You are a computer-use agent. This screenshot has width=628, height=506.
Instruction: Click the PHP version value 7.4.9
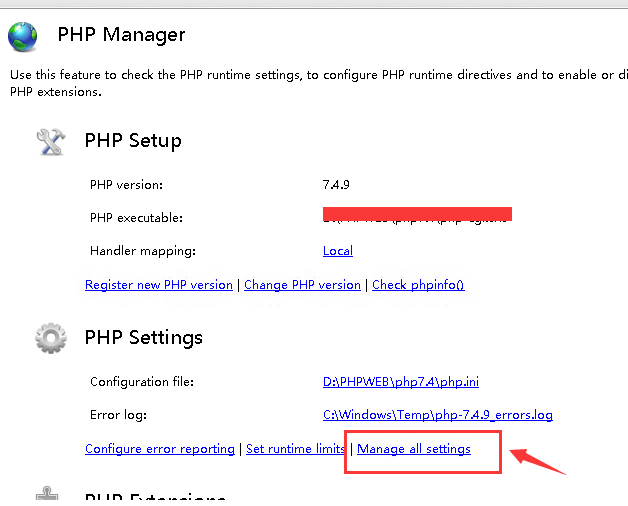coord(336,185)
